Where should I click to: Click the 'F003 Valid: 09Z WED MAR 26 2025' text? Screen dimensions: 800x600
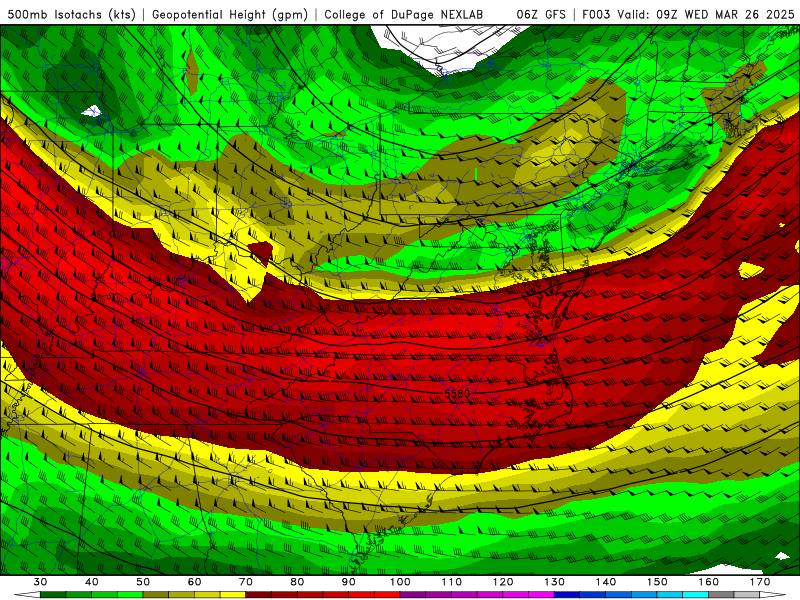688,14
